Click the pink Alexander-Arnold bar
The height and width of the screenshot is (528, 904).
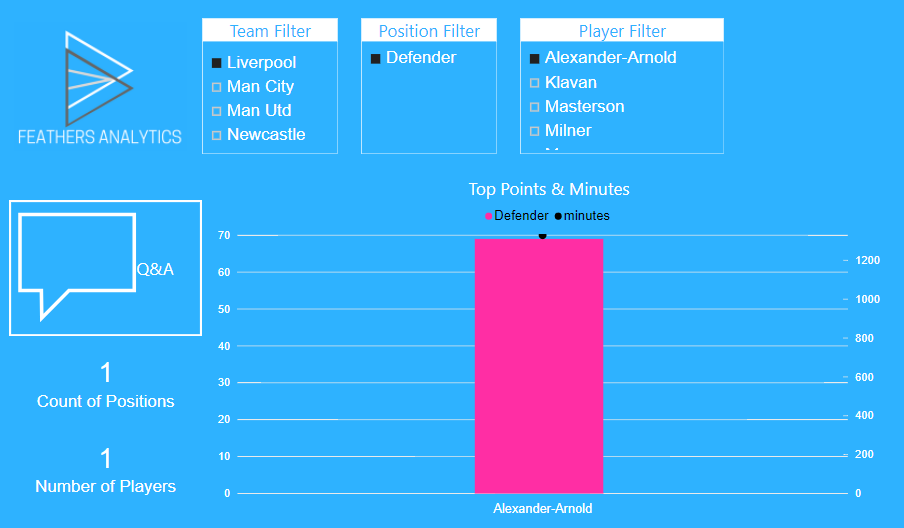[x=538, y=366]
